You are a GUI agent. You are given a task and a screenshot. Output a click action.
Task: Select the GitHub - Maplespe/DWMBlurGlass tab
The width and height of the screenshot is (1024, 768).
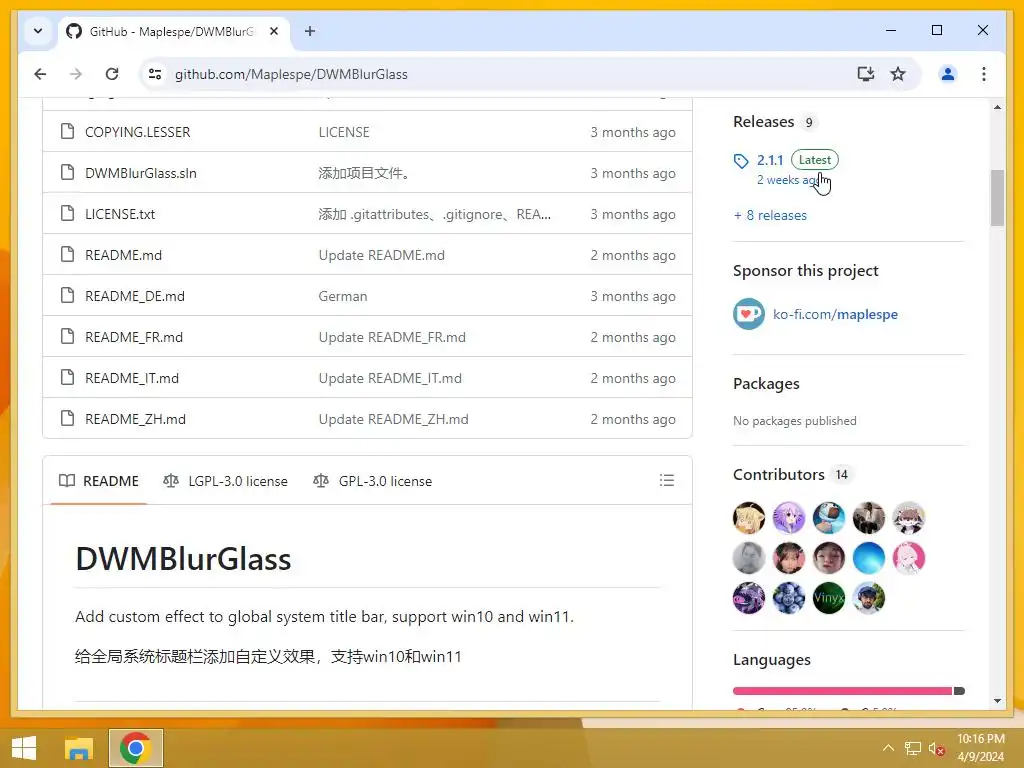click(x=174, y=31)
